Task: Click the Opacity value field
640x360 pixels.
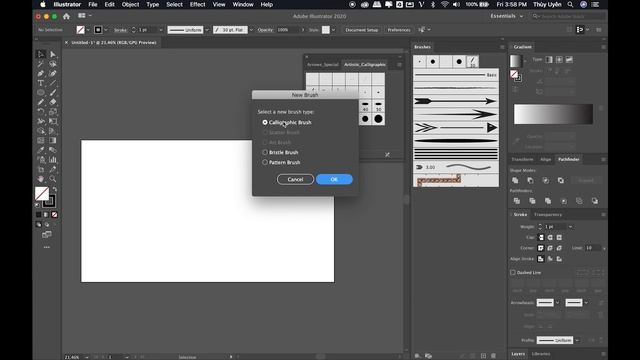Action: (x=288, y=30)
